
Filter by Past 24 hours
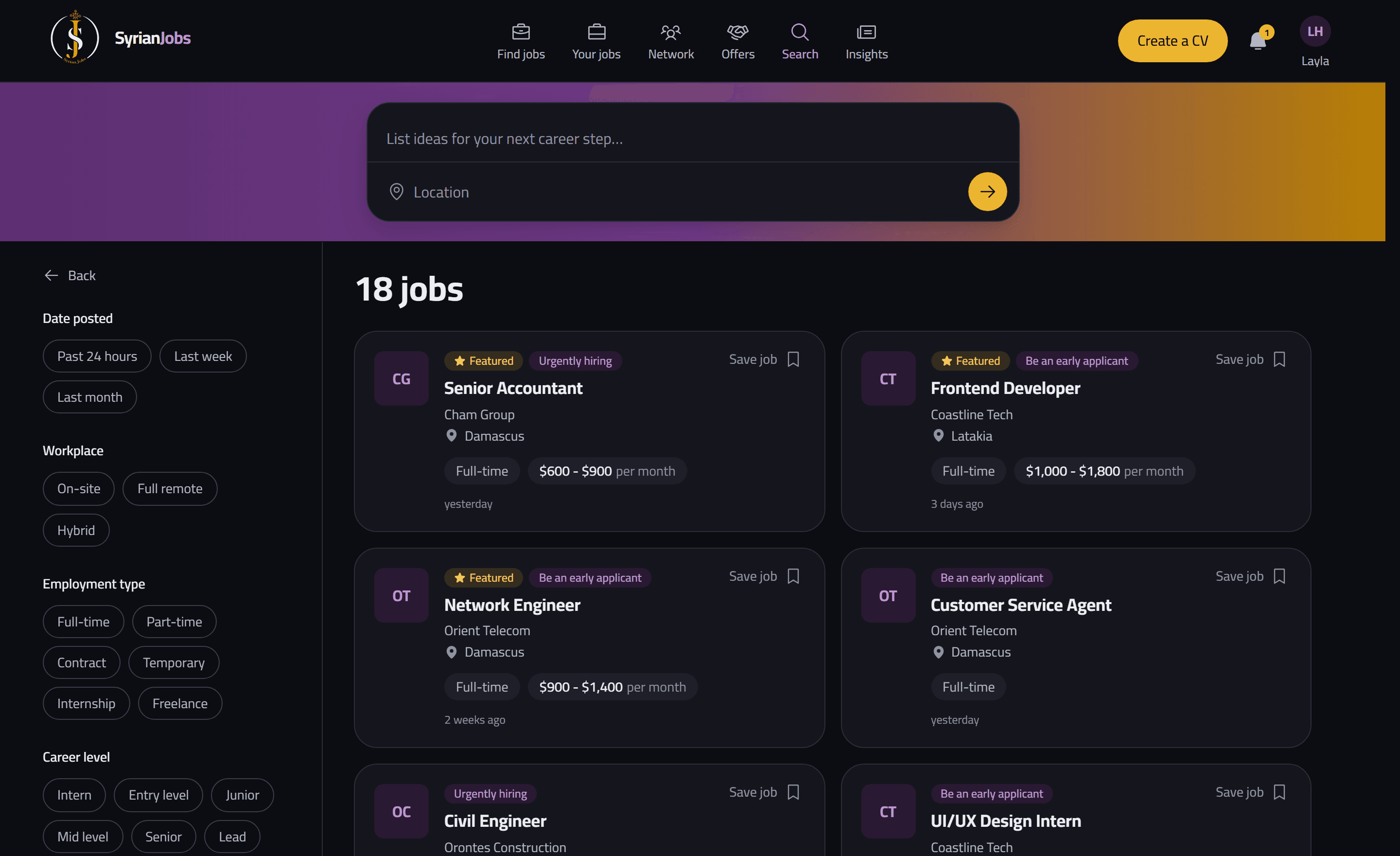pos(97,356)
